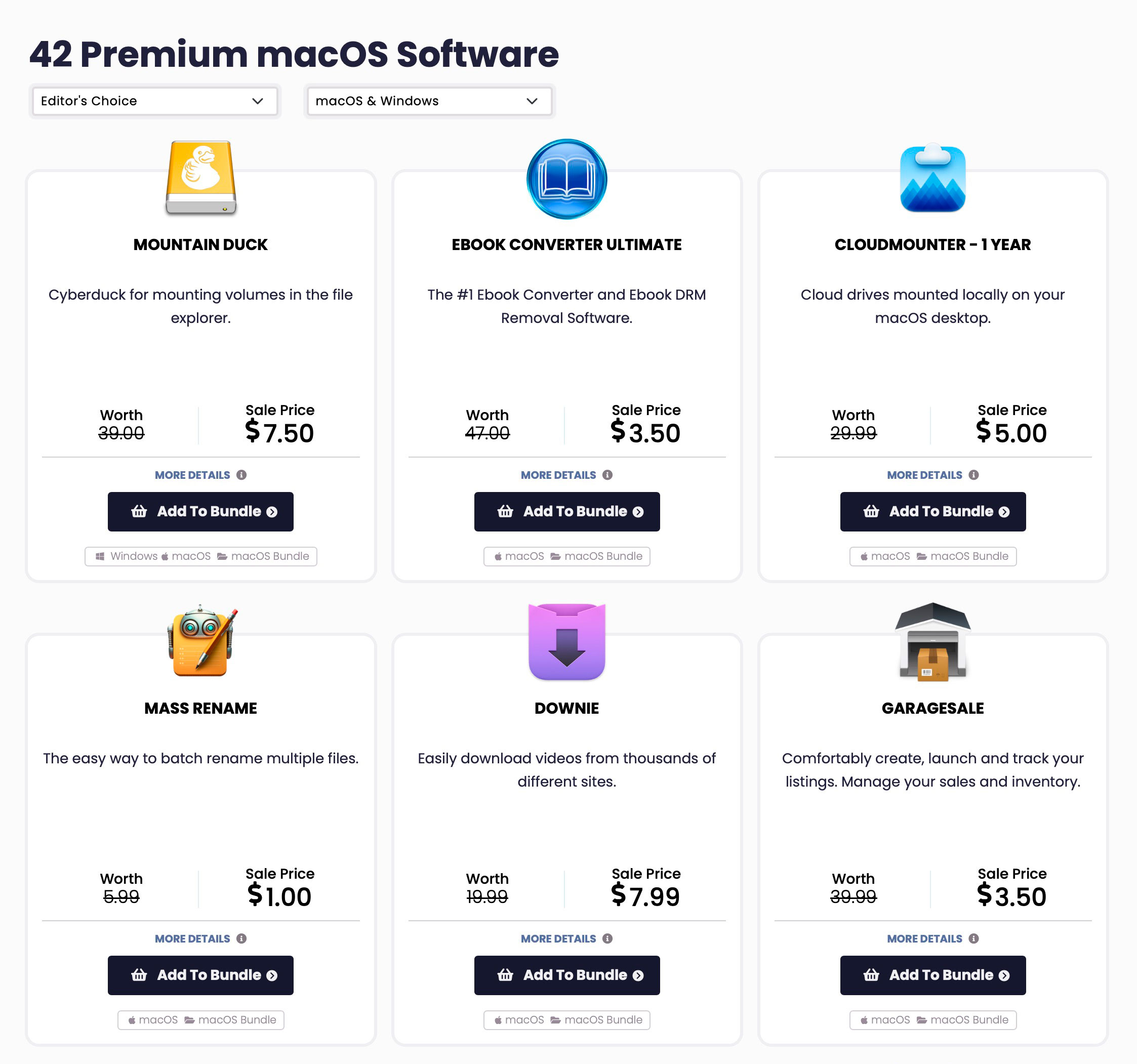Open the Editor's Choice sort dropdown
The image size is (1137, 1064).
[154, 101]
